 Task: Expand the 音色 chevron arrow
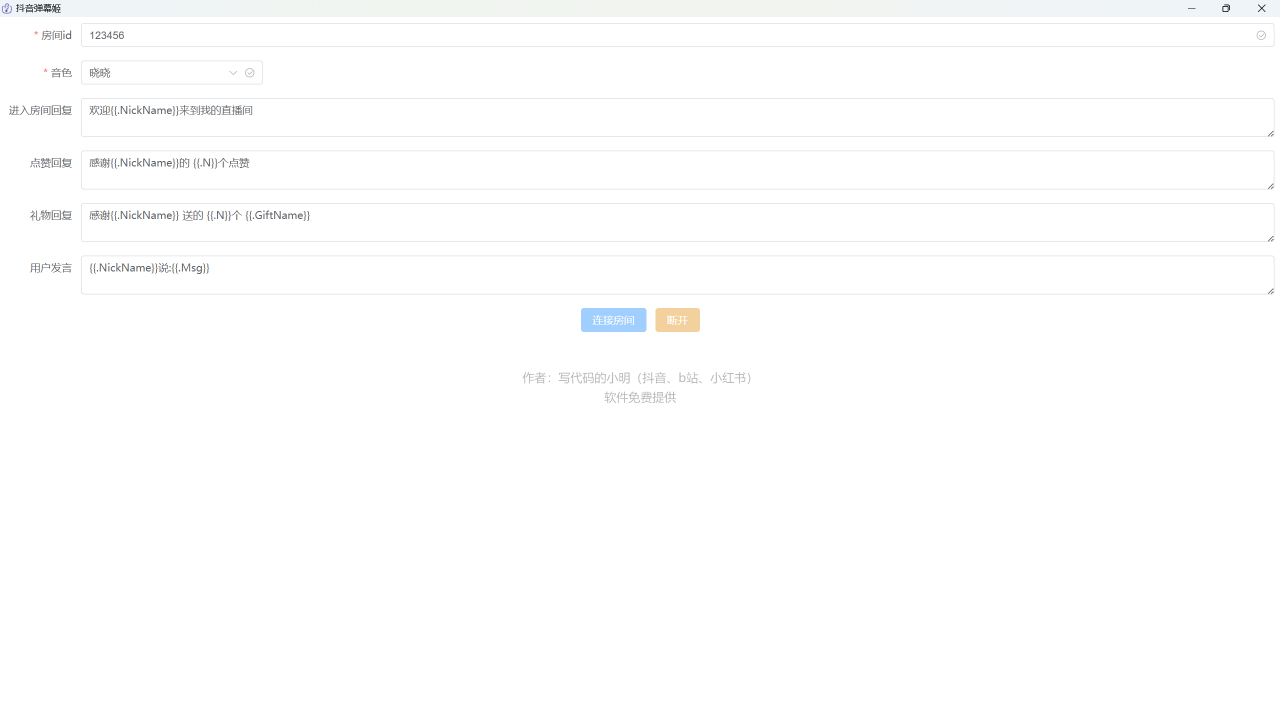click(233, 73)
